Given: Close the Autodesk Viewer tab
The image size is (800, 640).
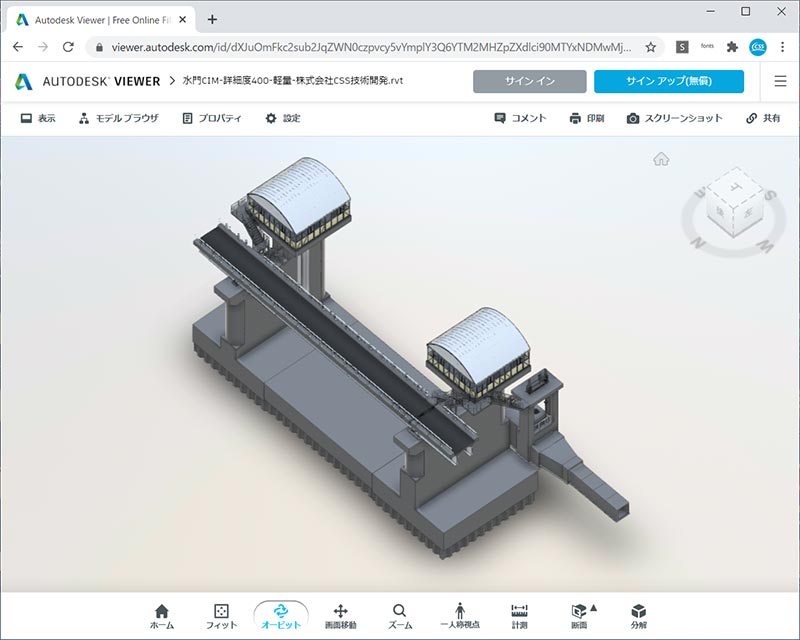Looking at the screenshot, I should click(x=183, y=20).
